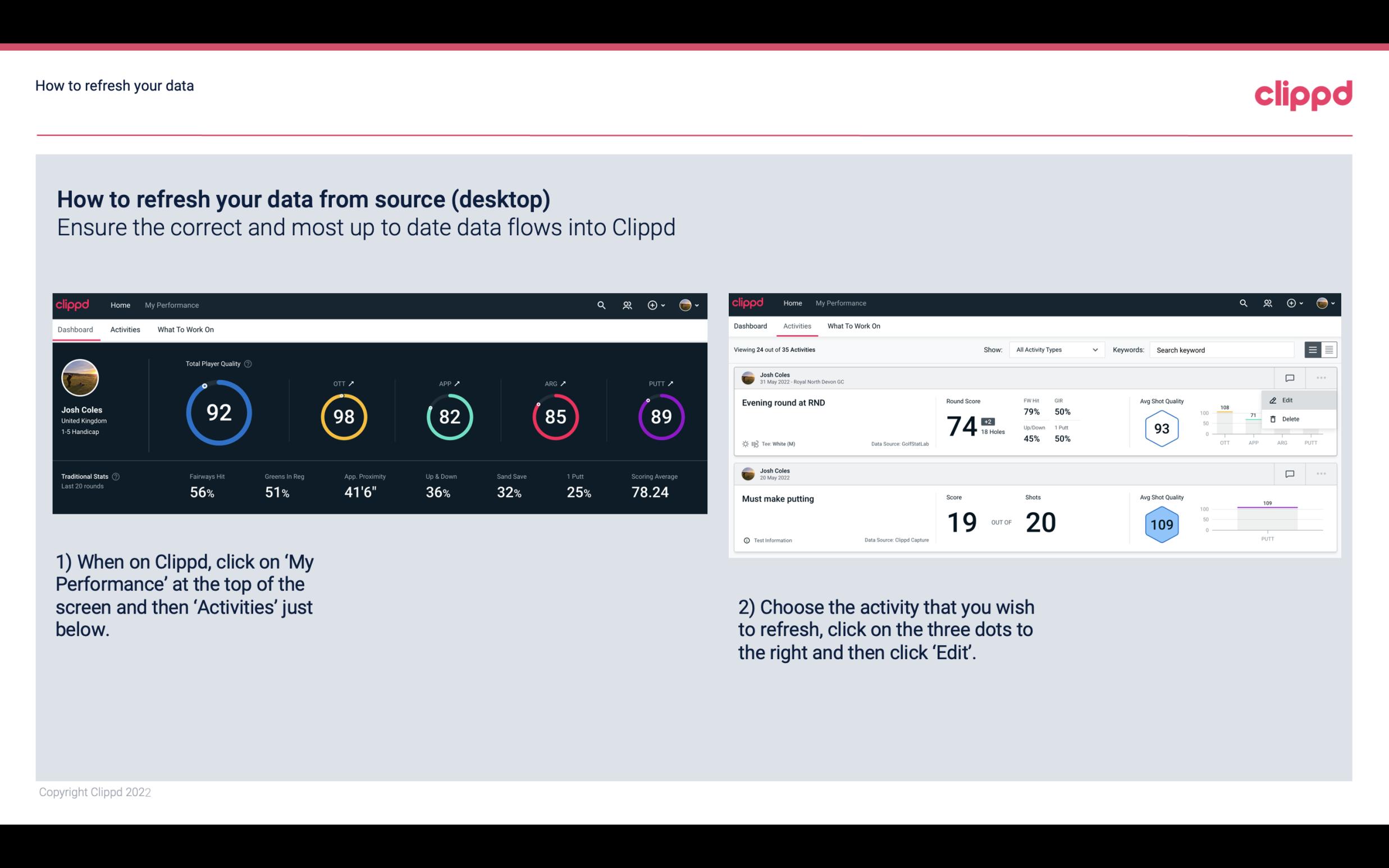Click the search icon in top navigation
This screenshot has width=1389, height=868.
(600, 304)
